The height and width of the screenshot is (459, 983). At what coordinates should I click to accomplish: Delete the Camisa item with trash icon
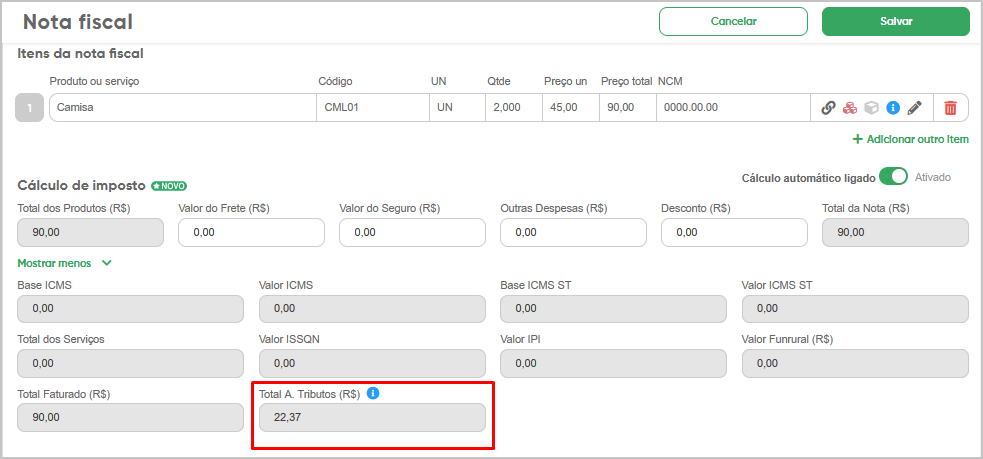pyautogui.click(x=950, y=108)
